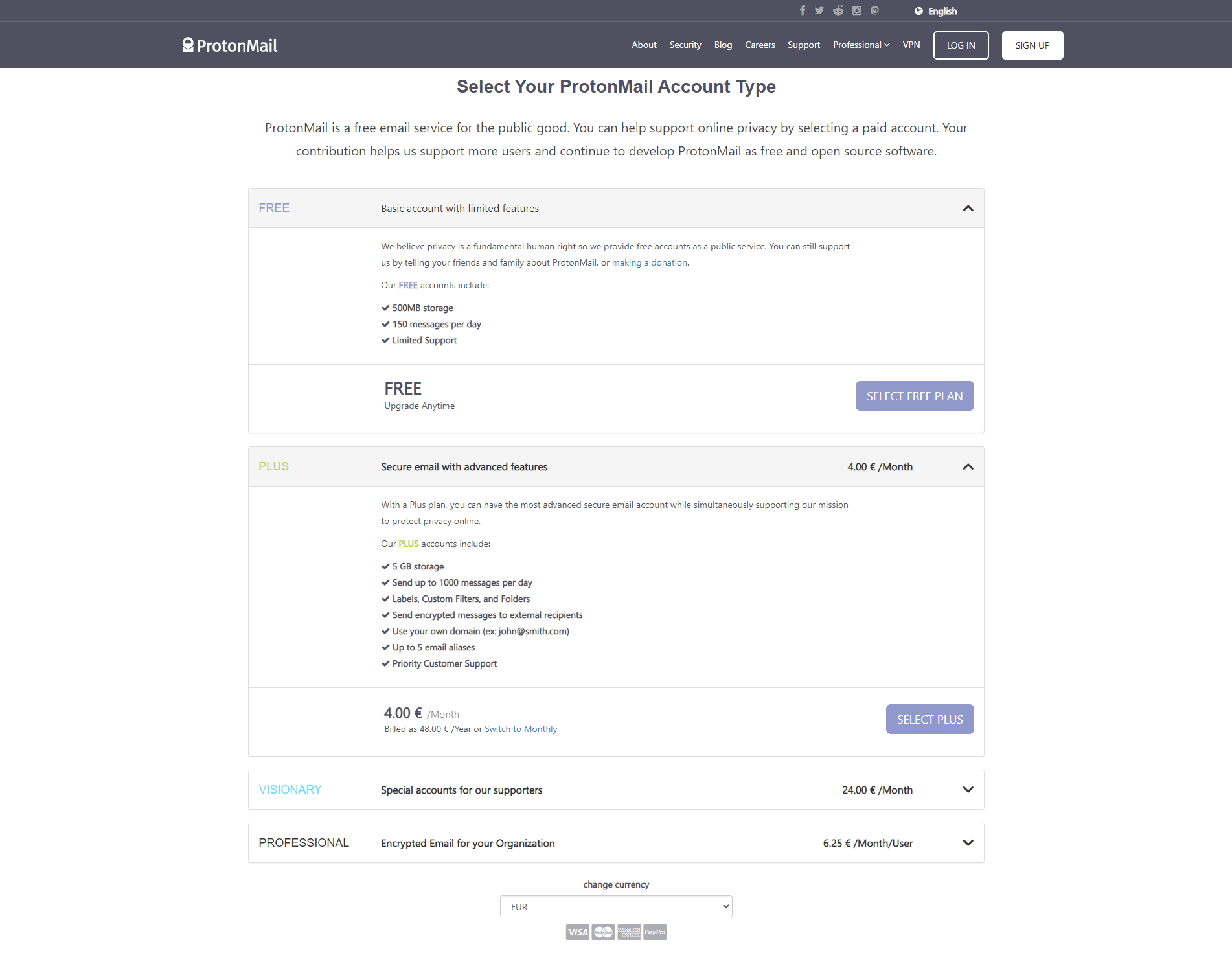Image resolution: width=1232 pixels, height=964 pixels.
Task: Click the PLUS plan header label
Action: (x=274, y=466)
